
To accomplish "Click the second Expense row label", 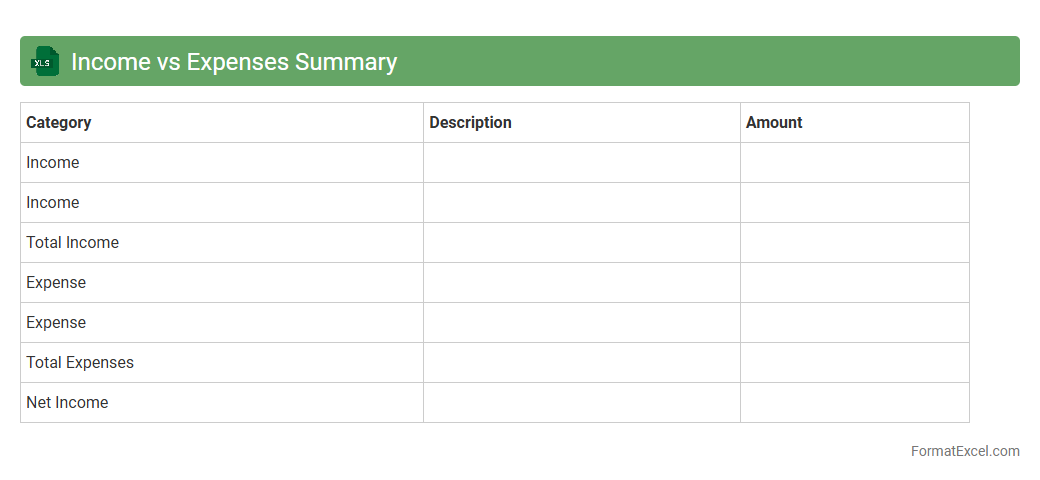I will pos(56,322).
